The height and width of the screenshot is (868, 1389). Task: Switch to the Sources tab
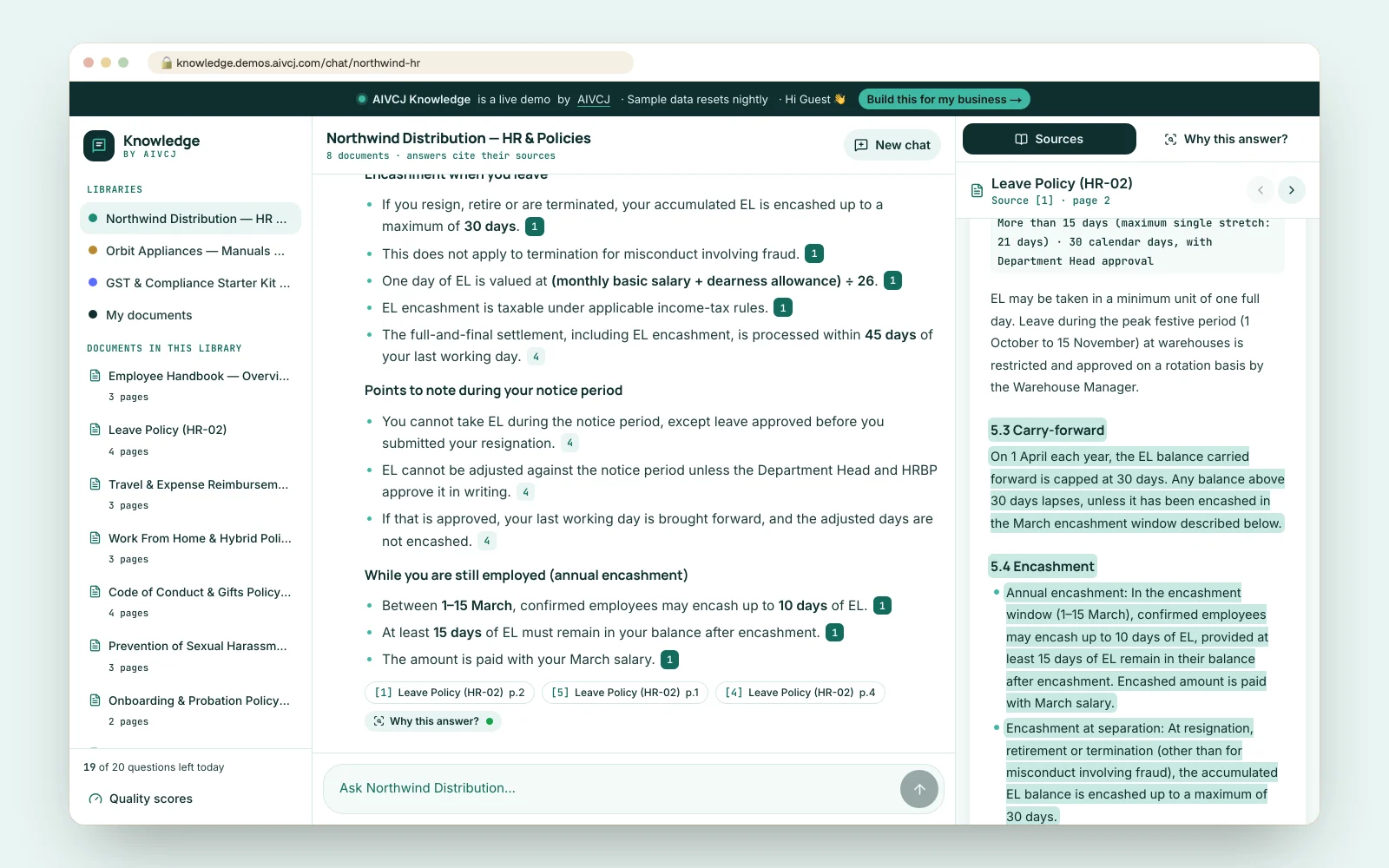pos(1050,139)
